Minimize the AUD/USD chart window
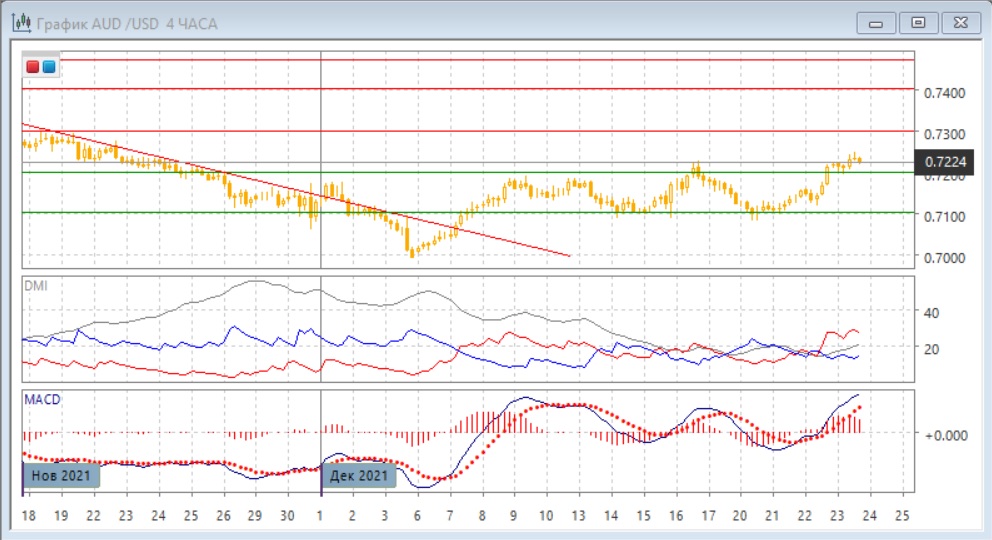Image resolution: width=992 pixels, height=540 pixels. 876,23
